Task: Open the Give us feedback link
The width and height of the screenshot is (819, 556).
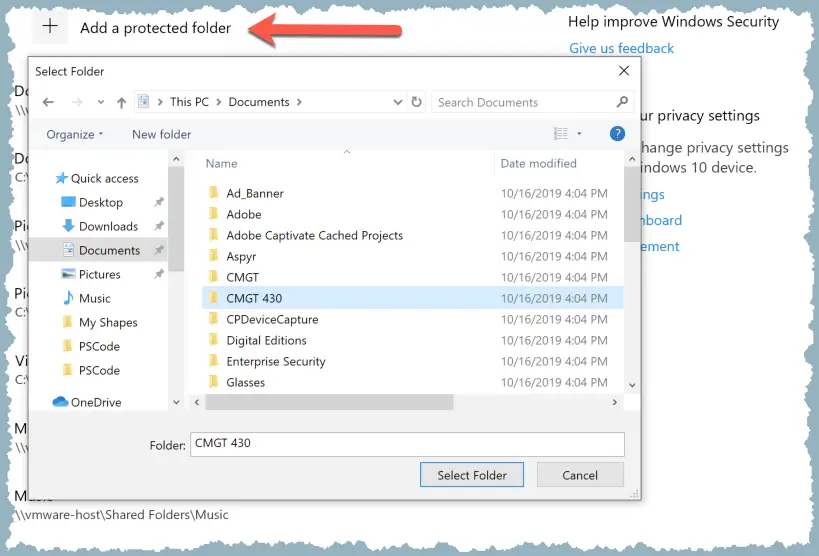Action: (x=621, y=48)
